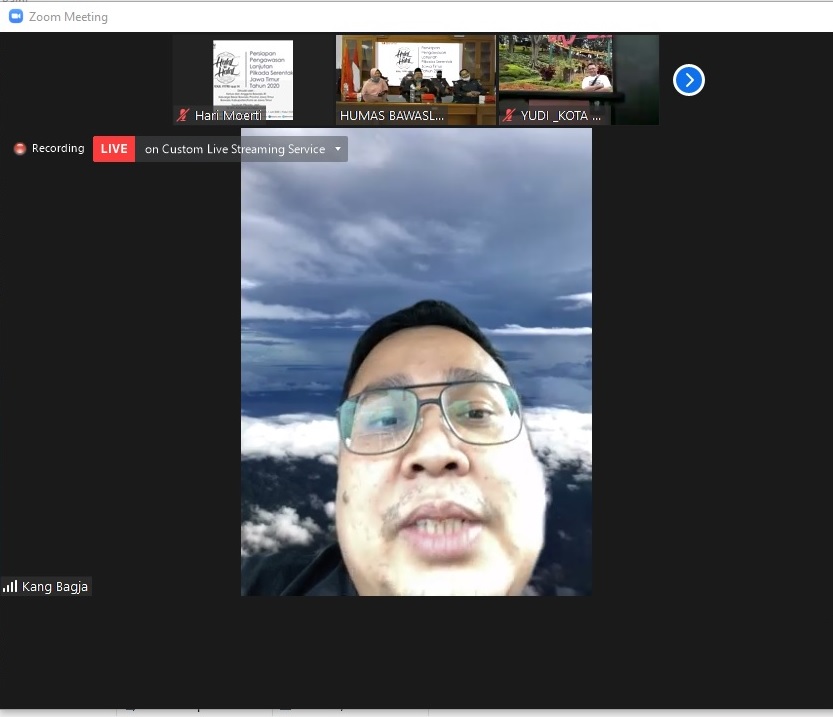Click the main speaker video of Kang Bagja
The image size is (833, 717).
click(x=416, y=400)
